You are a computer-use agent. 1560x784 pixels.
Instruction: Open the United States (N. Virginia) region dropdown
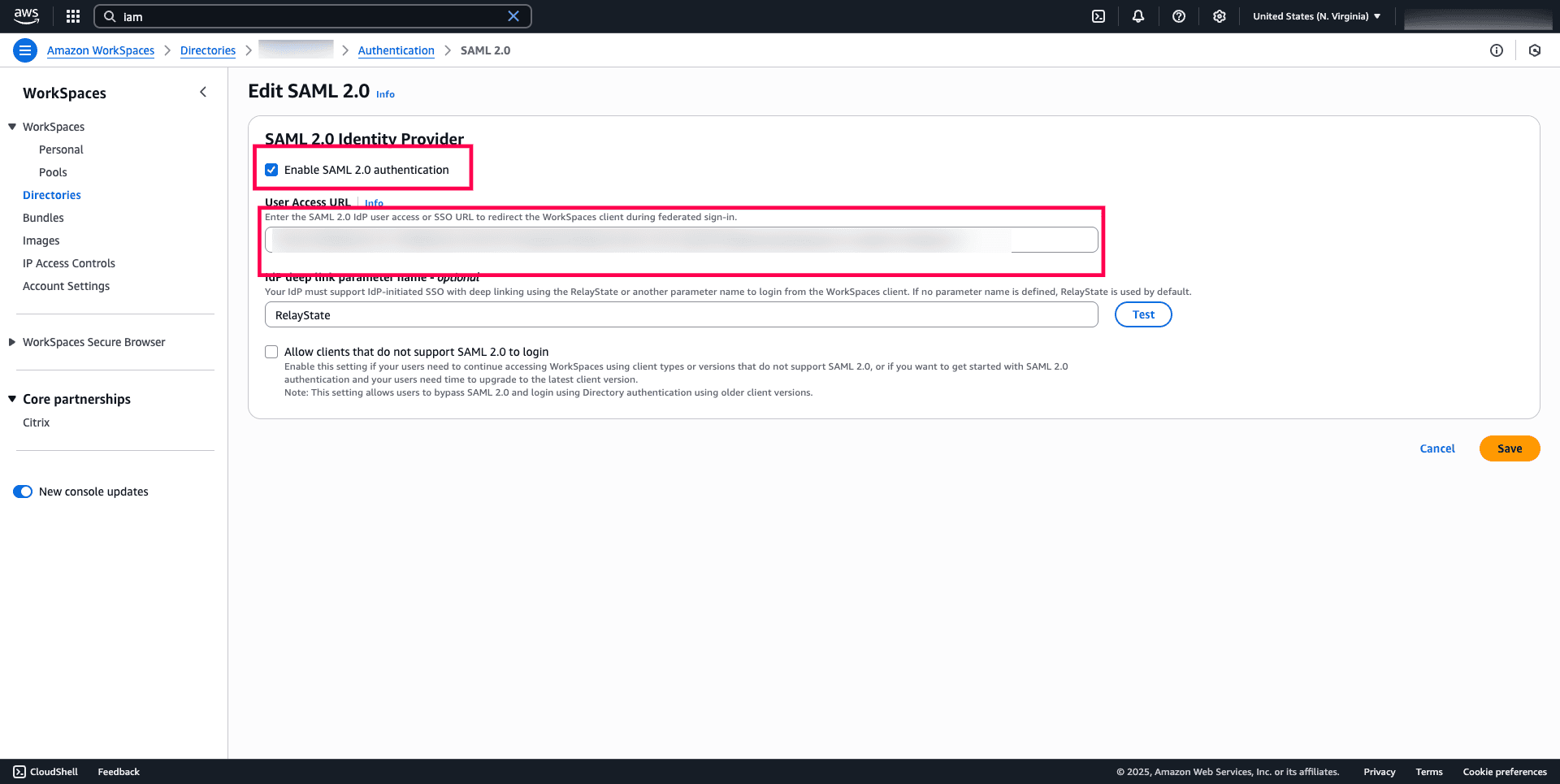[1316, 16]
